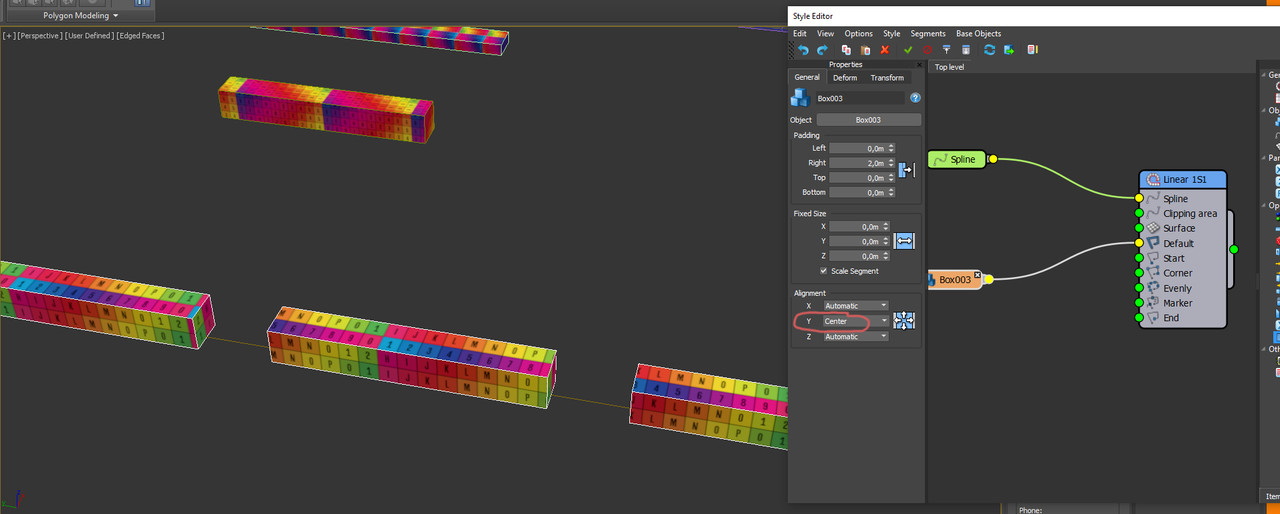Open the Edged Faces shading menu
The height and width of the screenshot is (514, 1280).
coord(141,36)
